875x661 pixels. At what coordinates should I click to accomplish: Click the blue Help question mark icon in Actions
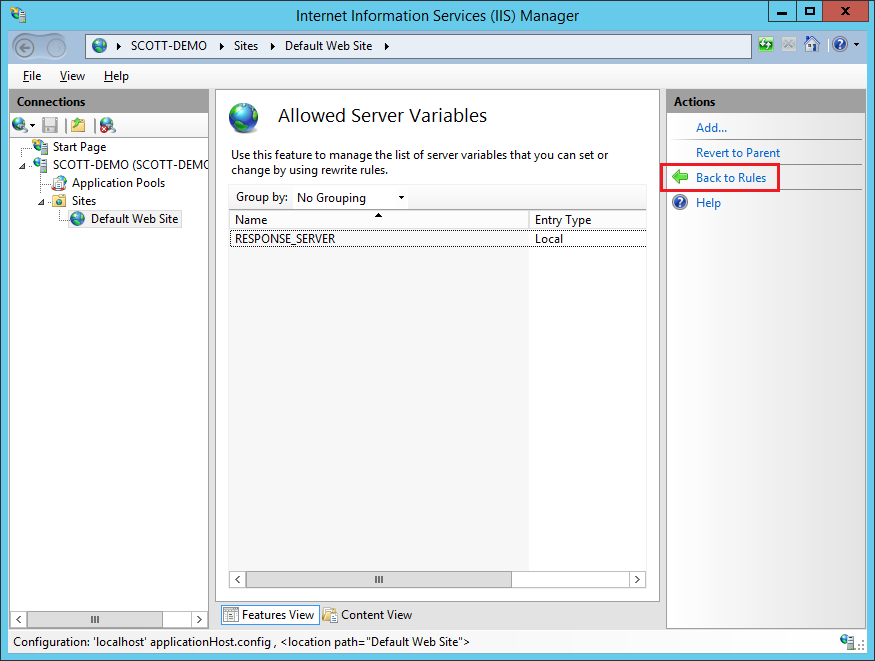click(680, 203)
